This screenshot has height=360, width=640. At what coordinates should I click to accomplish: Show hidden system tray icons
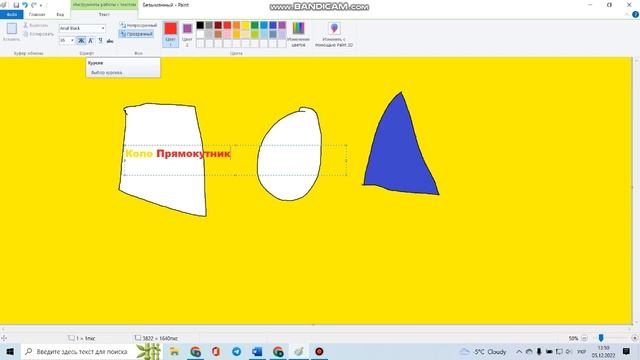519,351
